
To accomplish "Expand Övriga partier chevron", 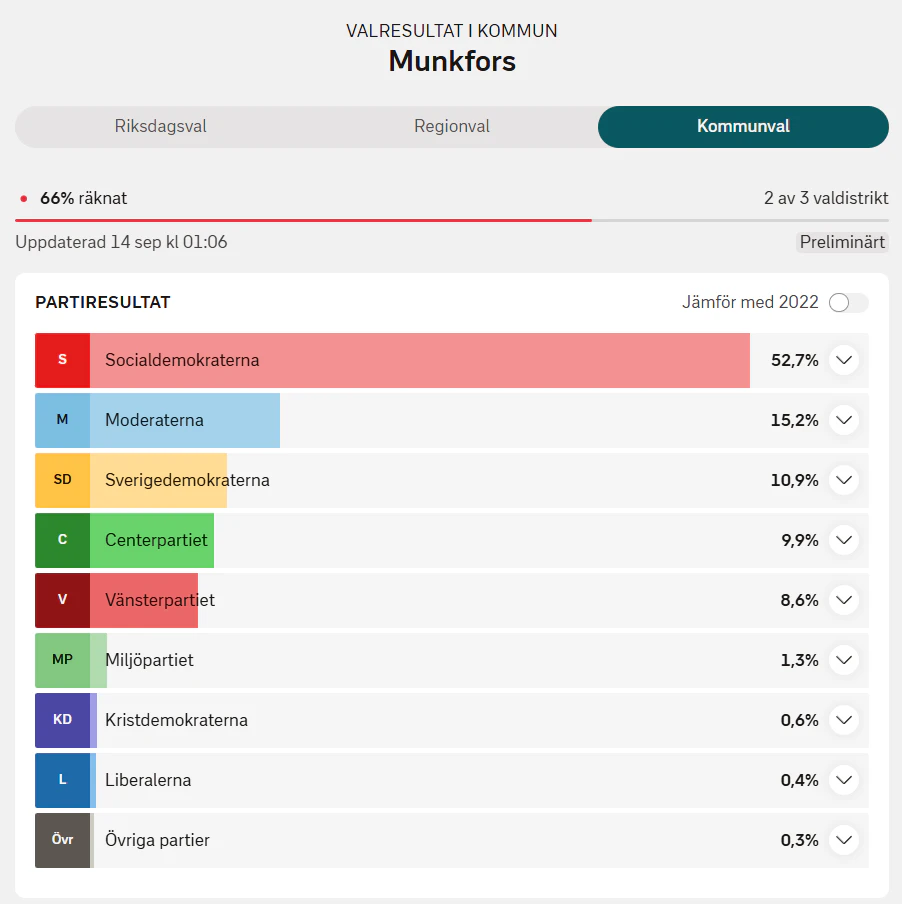I will coord(844,840).
